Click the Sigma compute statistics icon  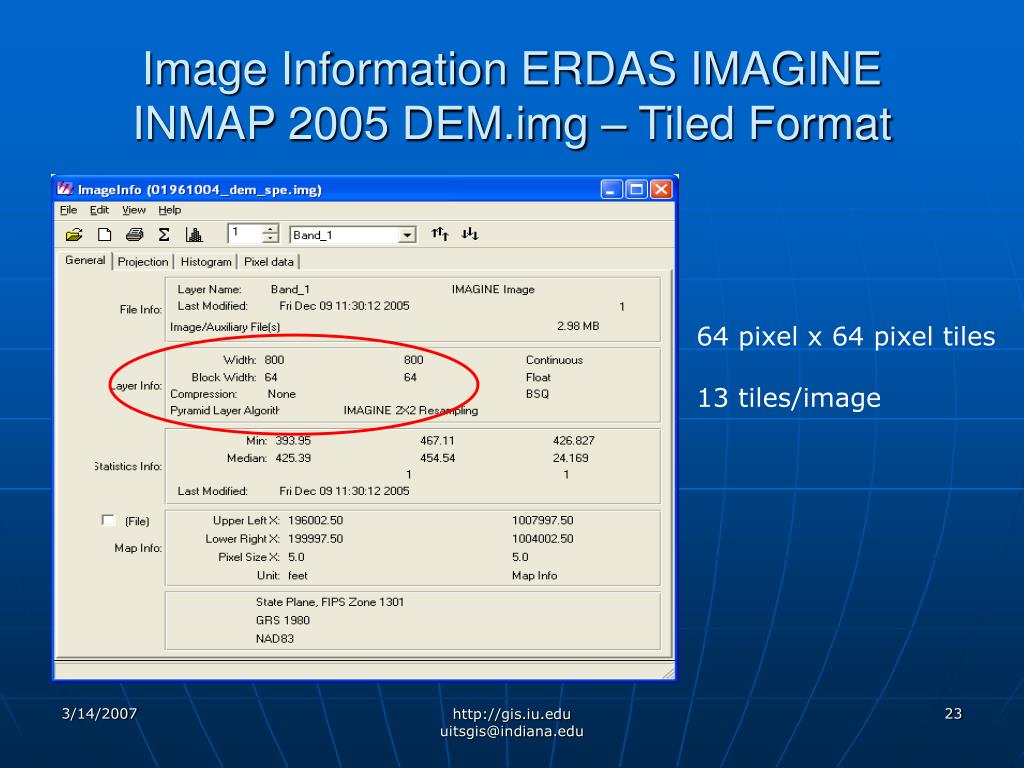[164, 234]
